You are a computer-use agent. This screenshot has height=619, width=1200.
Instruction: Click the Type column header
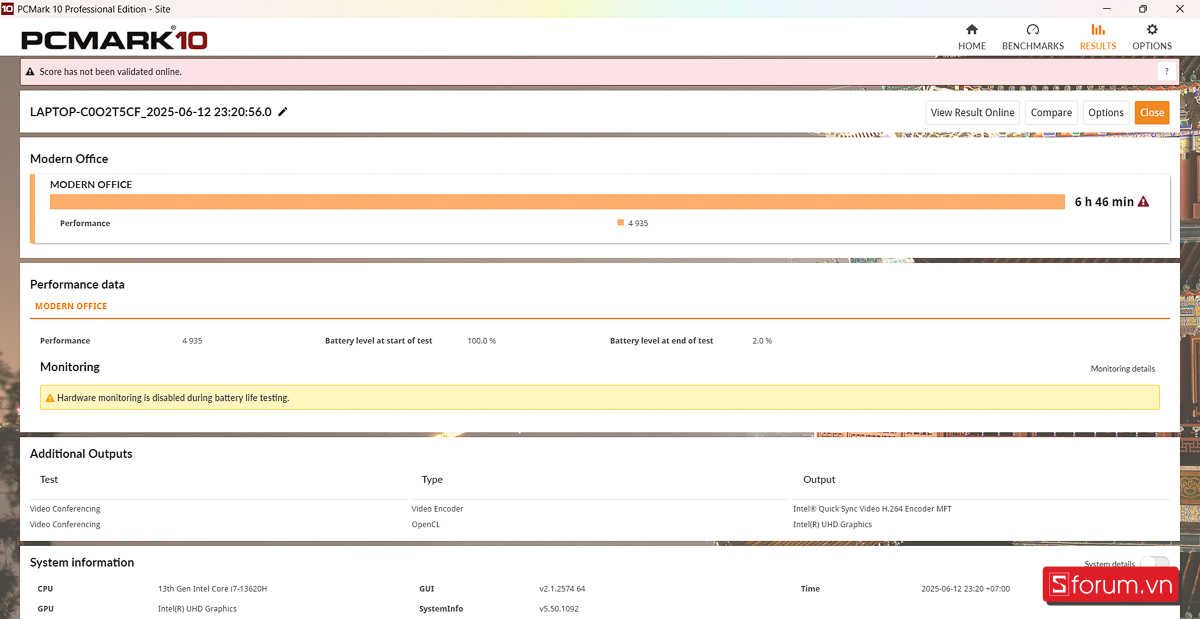coord(432,479)
